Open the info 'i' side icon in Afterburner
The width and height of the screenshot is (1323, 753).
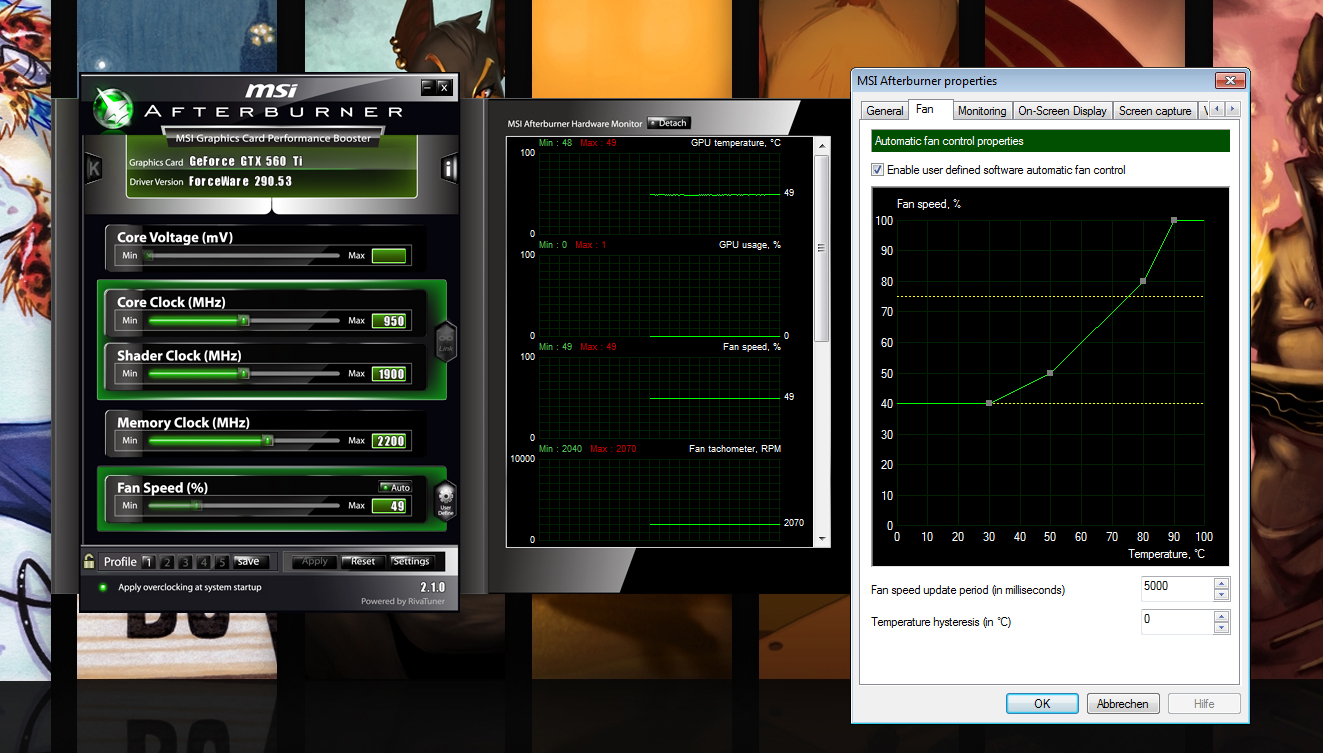[x=449, y=168]
